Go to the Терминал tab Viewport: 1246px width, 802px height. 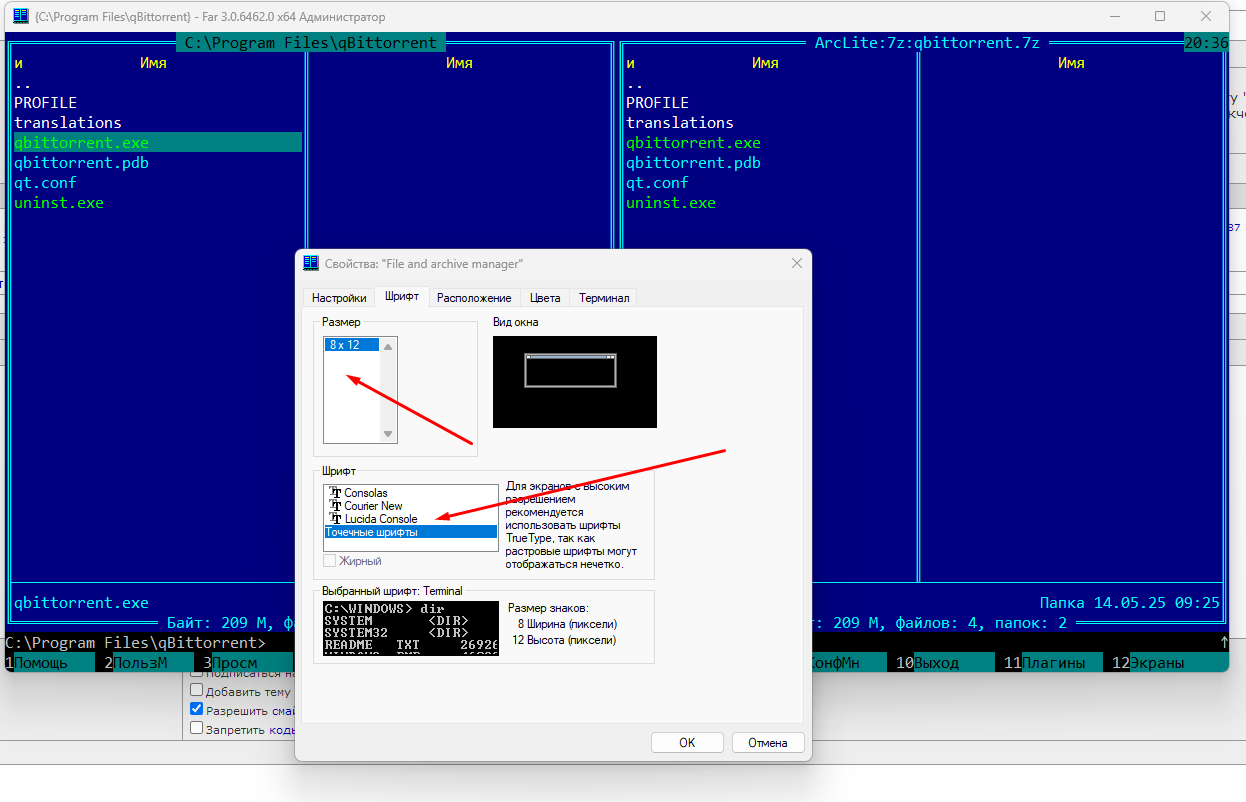tap(604, 298)
